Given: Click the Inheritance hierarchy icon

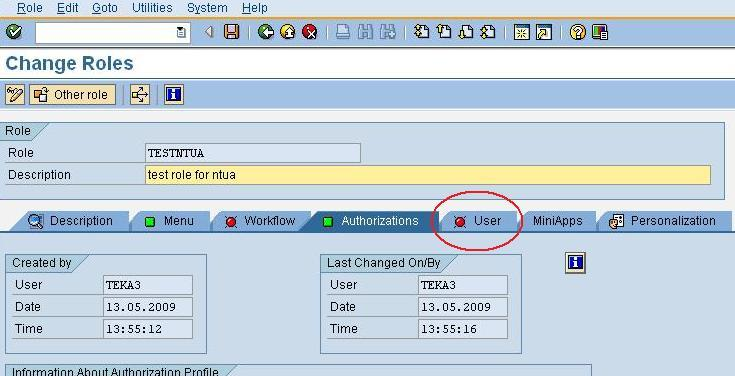Looking at the screenshot, I should [x=140, y=95].
